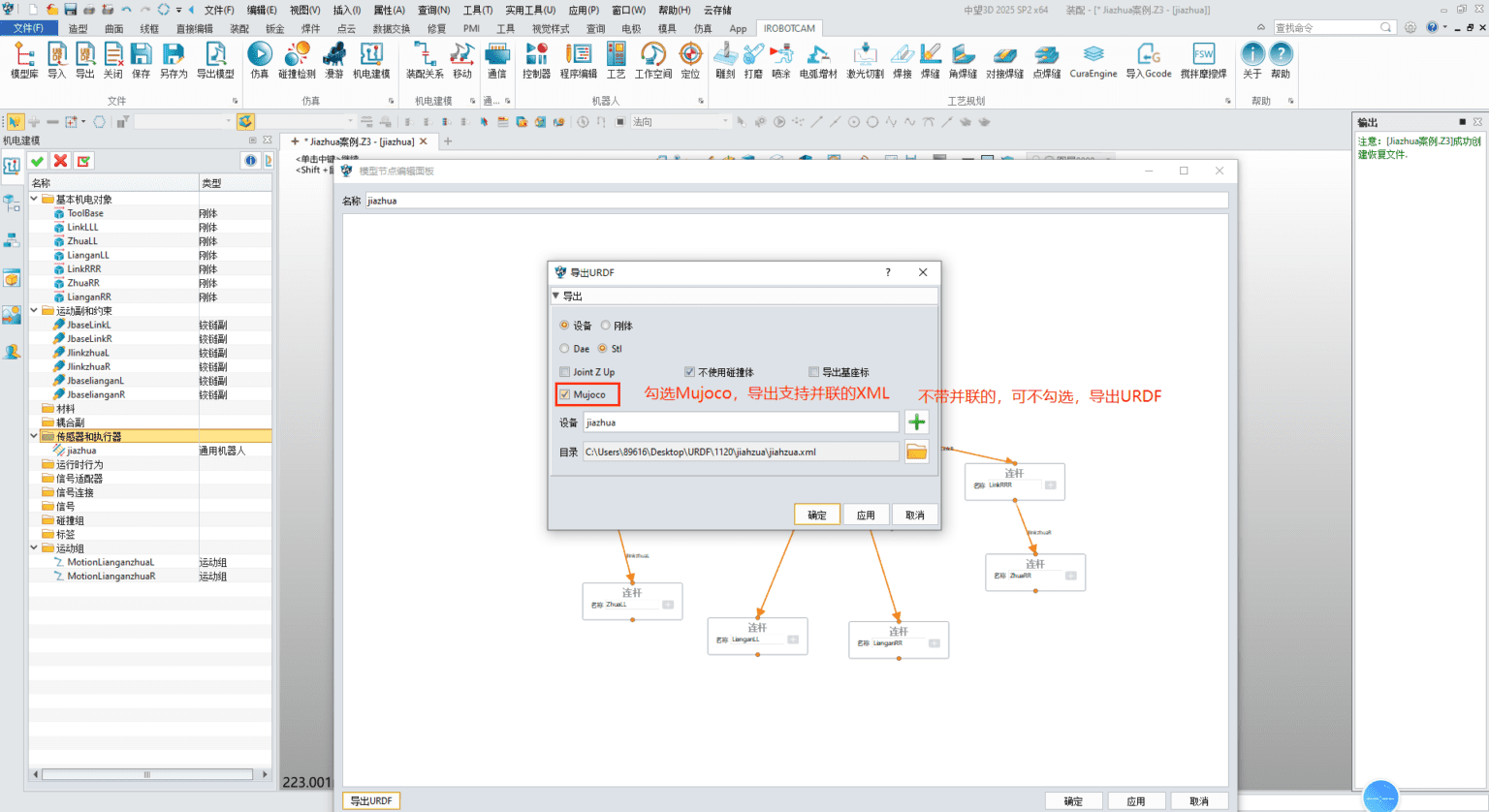Viewport: 1489px width, 812px height.
Task: Click the green checkmark in 机电建模 panel
Action: point(37,161)
